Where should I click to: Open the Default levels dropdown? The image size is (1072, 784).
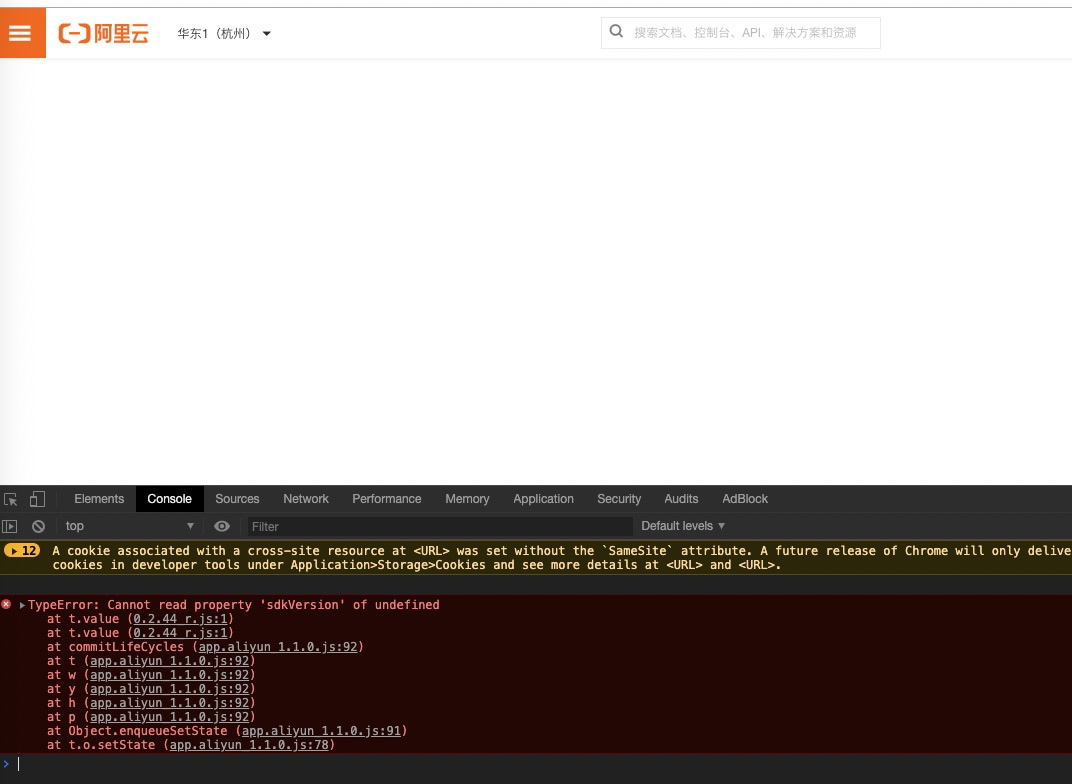pyautogui.click(x=683, y=526)
